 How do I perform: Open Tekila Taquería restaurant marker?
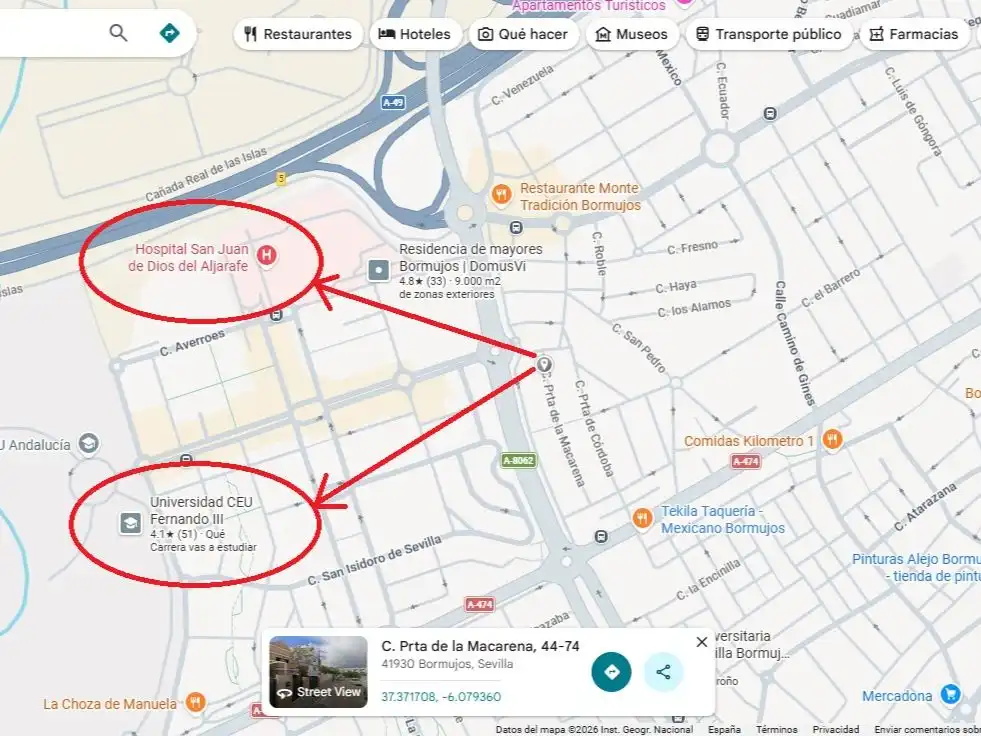[642, 518]
